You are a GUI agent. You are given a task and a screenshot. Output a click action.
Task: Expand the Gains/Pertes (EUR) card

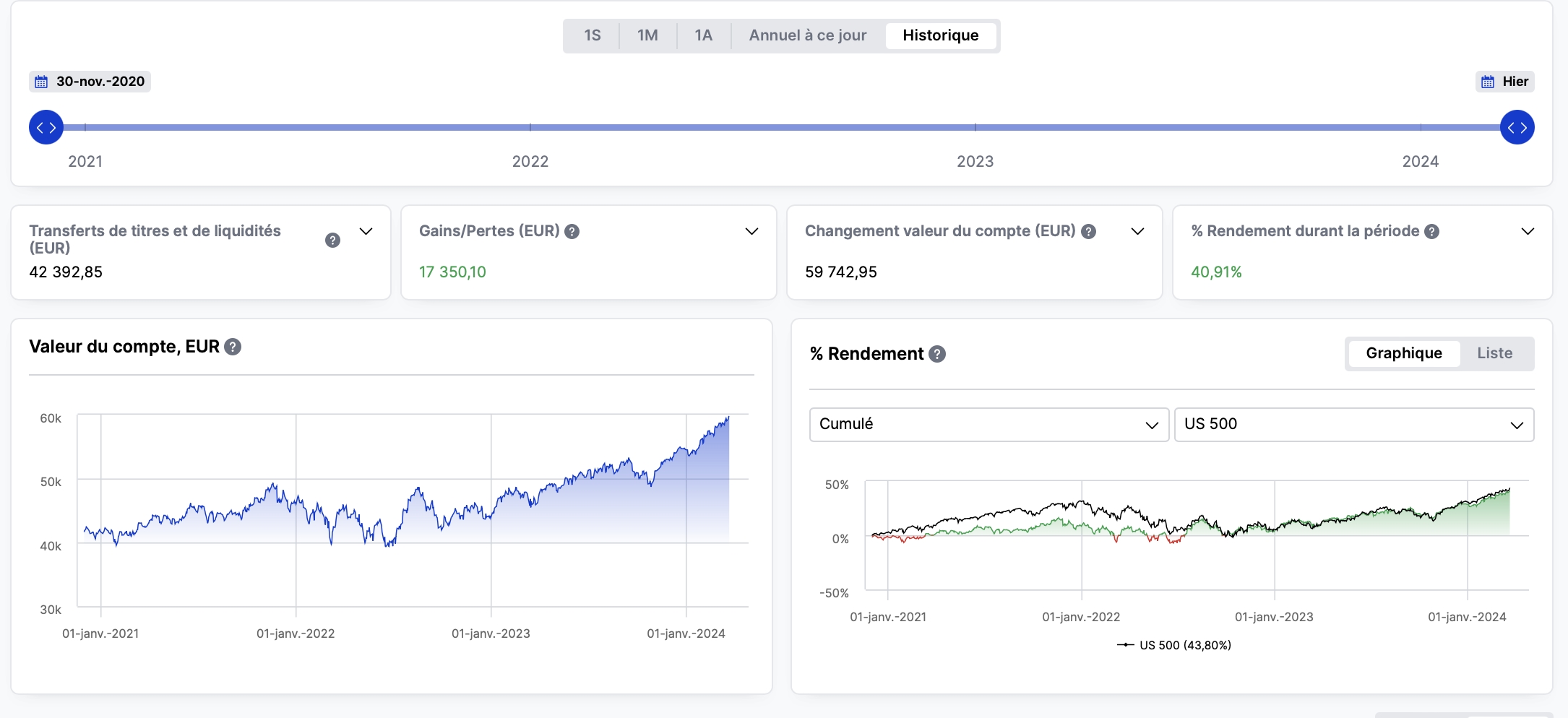click(751, 231)
